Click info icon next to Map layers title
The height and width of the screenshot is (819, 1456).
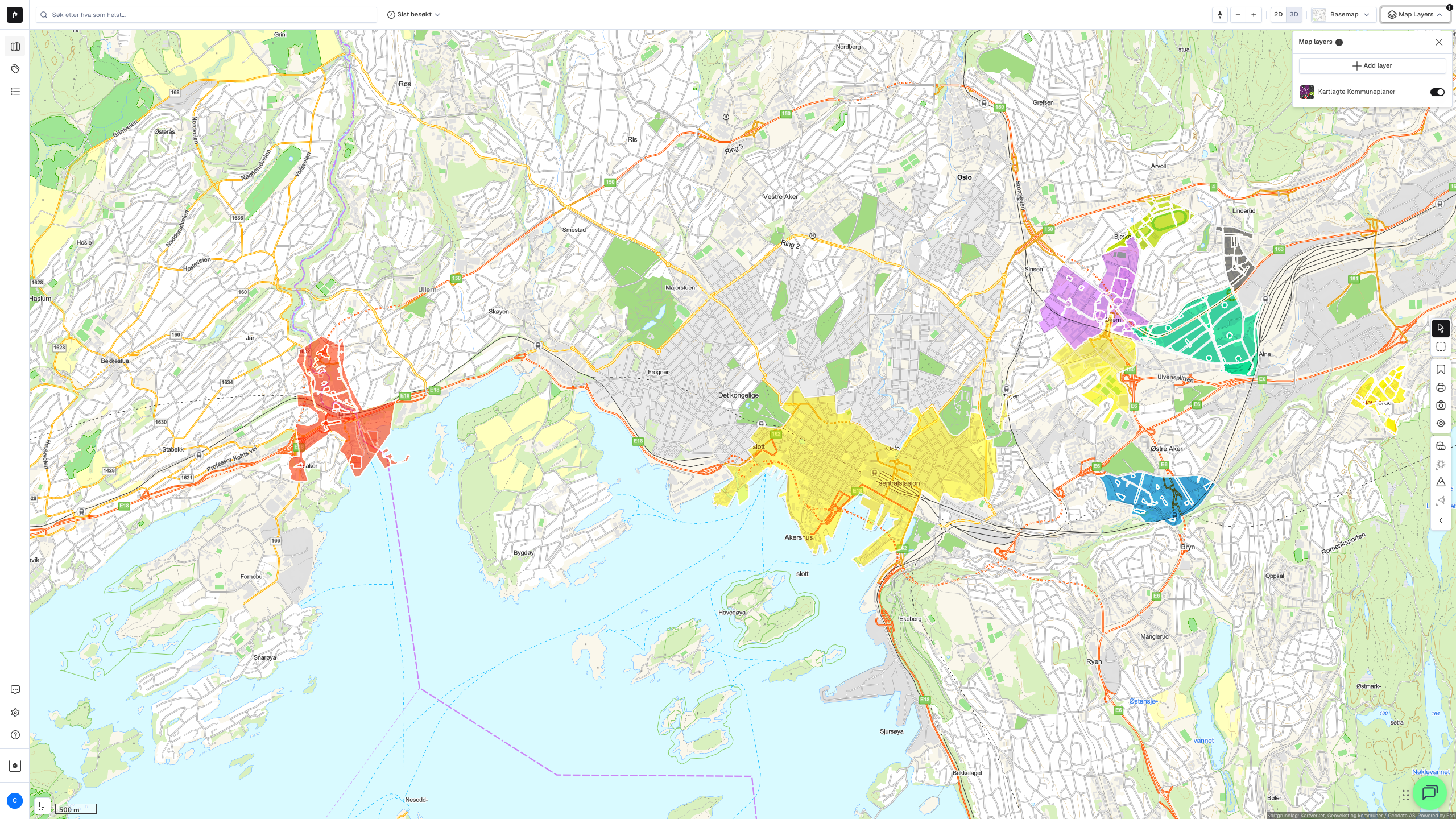tap(1339, 42)
